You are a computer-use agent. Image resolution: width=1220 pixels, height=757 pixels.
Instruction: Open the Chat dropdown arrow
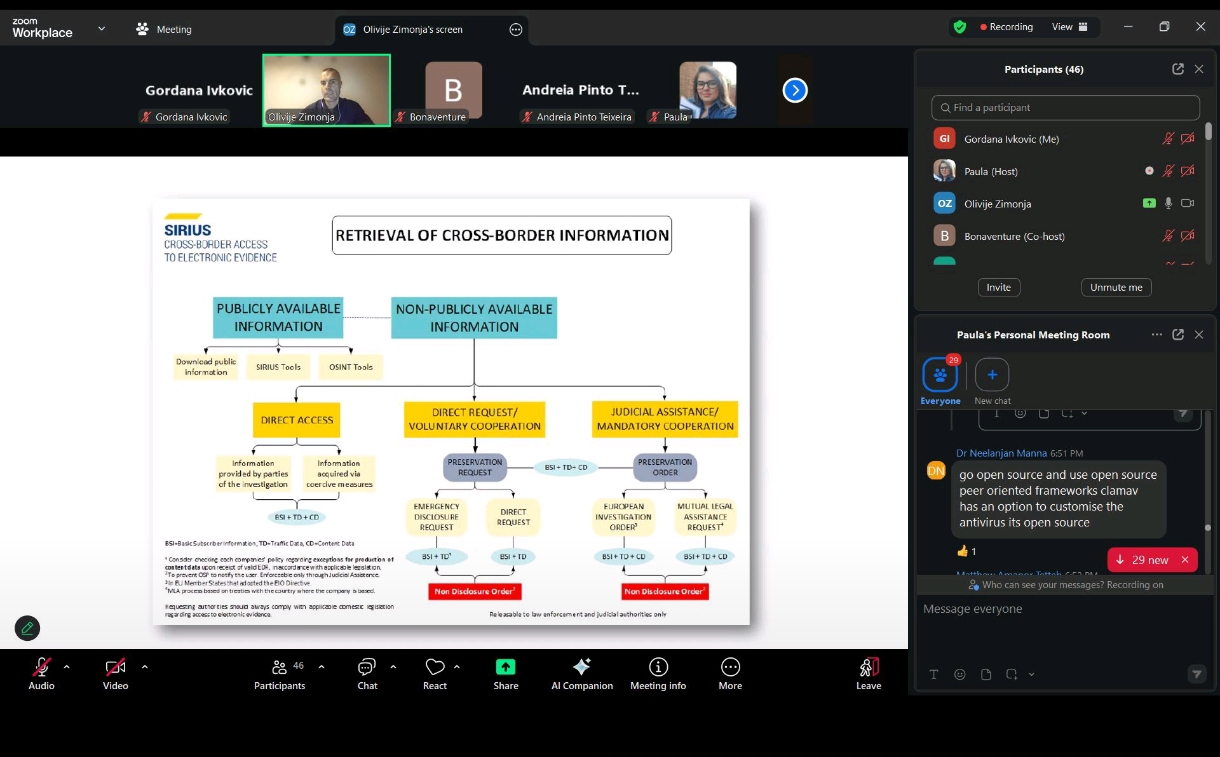point(393,666)
